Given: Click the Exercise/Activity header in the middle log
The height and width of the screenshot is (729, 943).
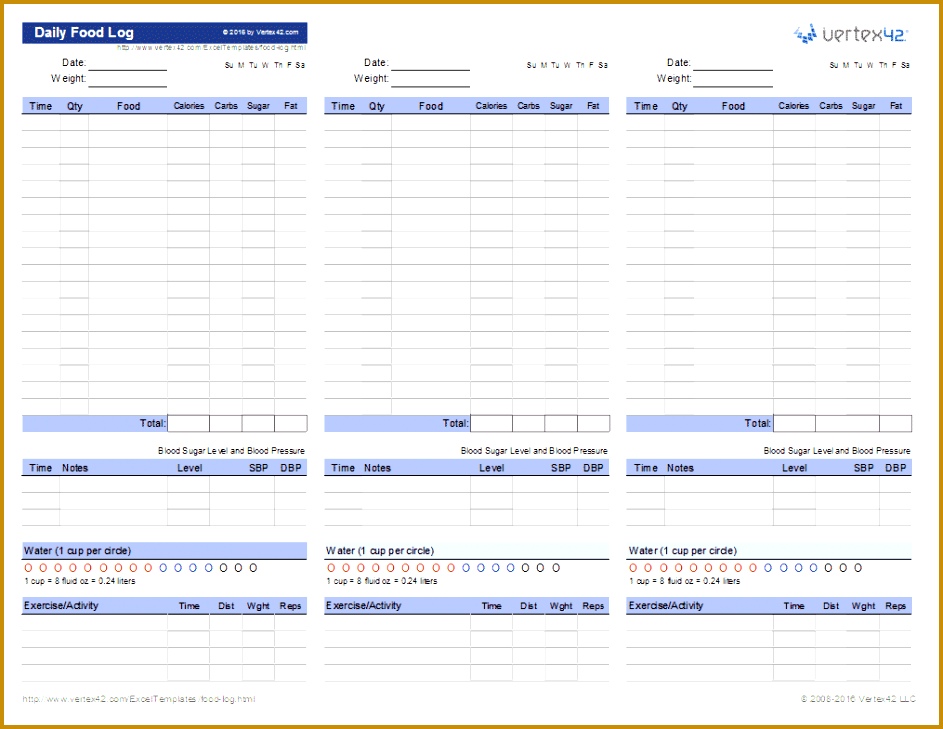Looking at the screenshot, I should pos(364,606).
